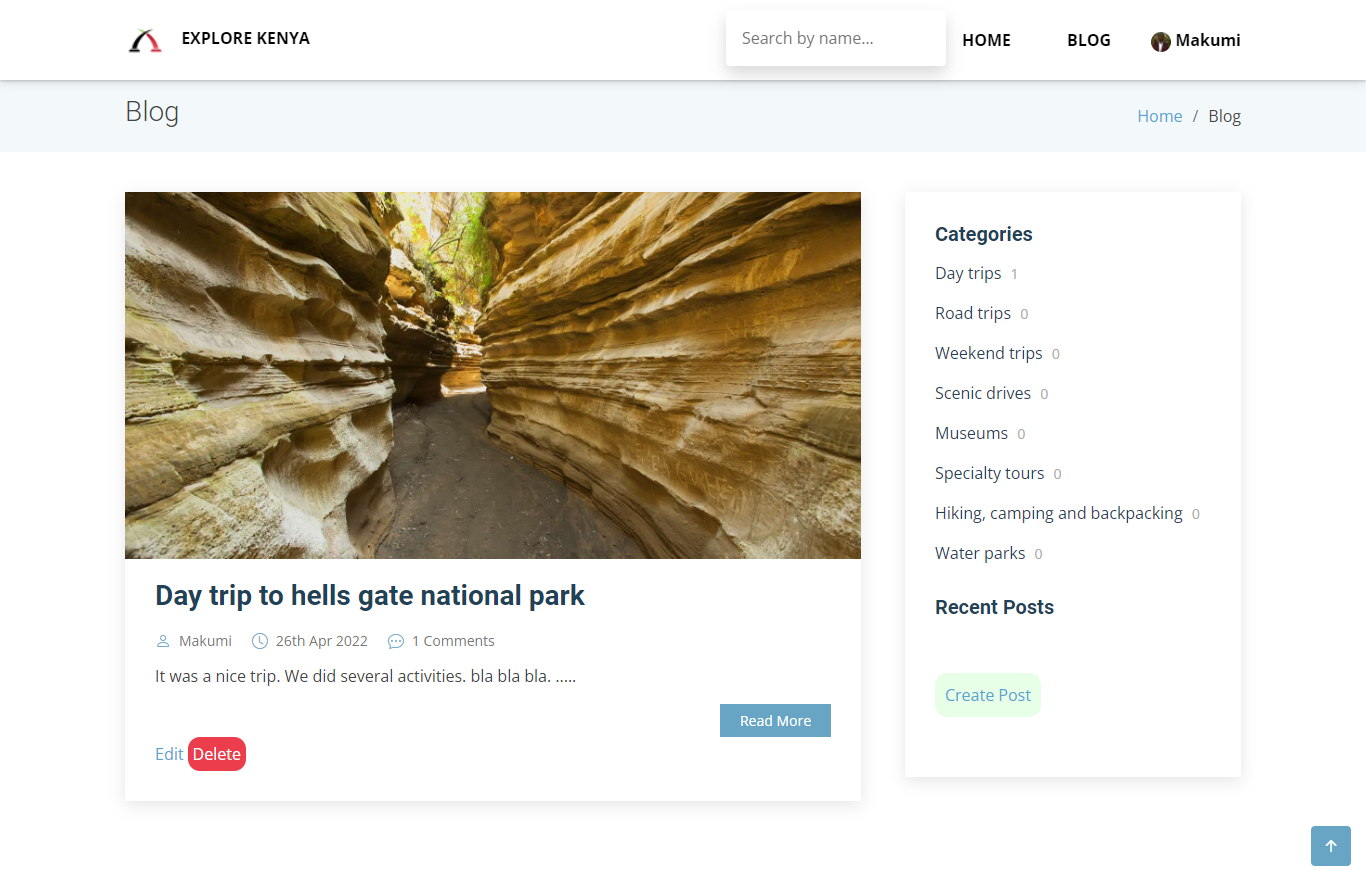This screenshot has height=881, width=1366.
Task: Open the Day trip to hells gate post title
Action: (x=370, y=596)
